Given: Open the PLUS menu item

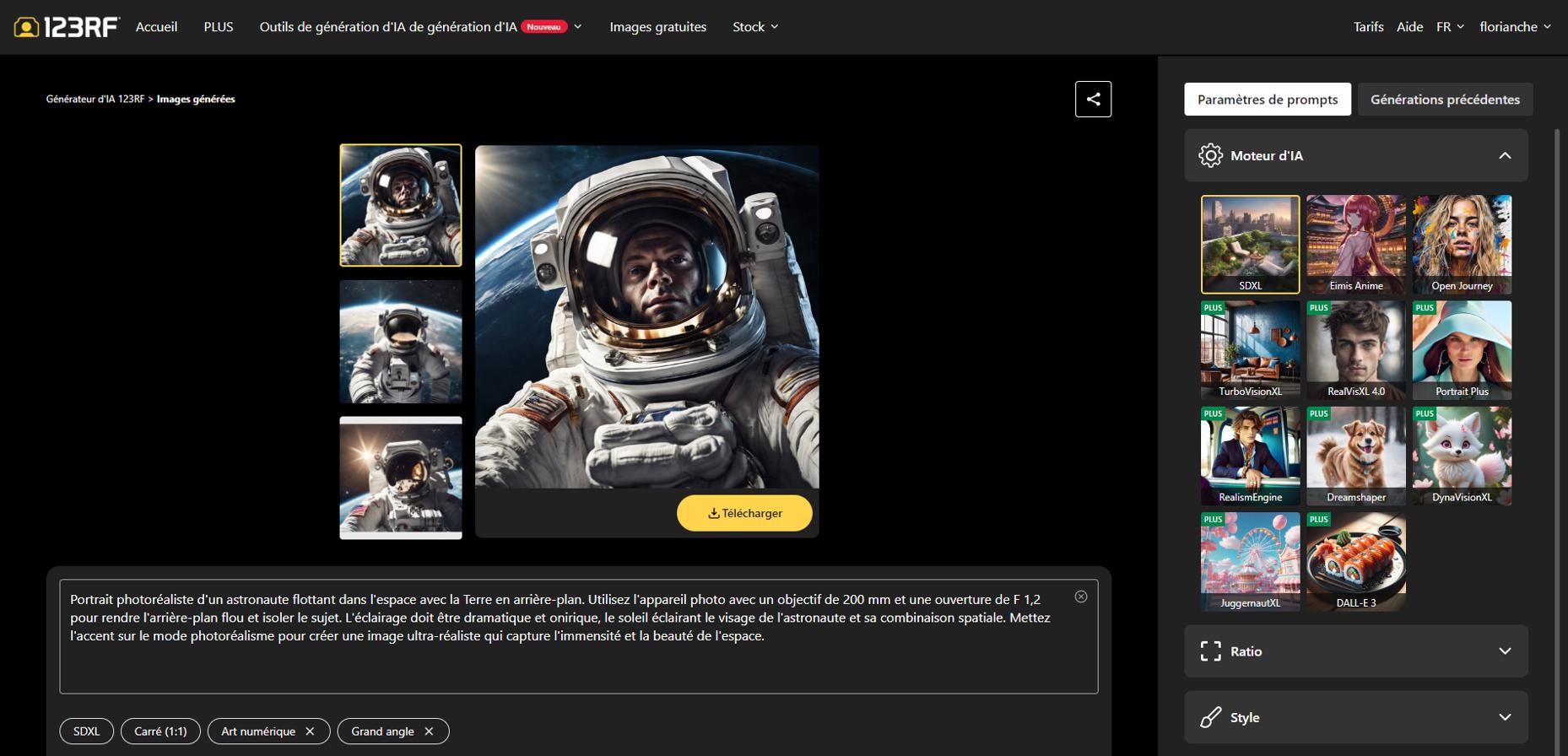Looking at the screenshot, I should (x=219, y=27).
